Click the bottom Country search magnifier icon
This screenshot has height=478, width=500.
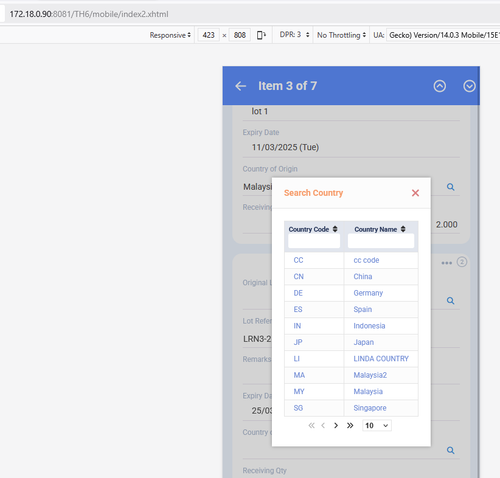tap(450, 450)
